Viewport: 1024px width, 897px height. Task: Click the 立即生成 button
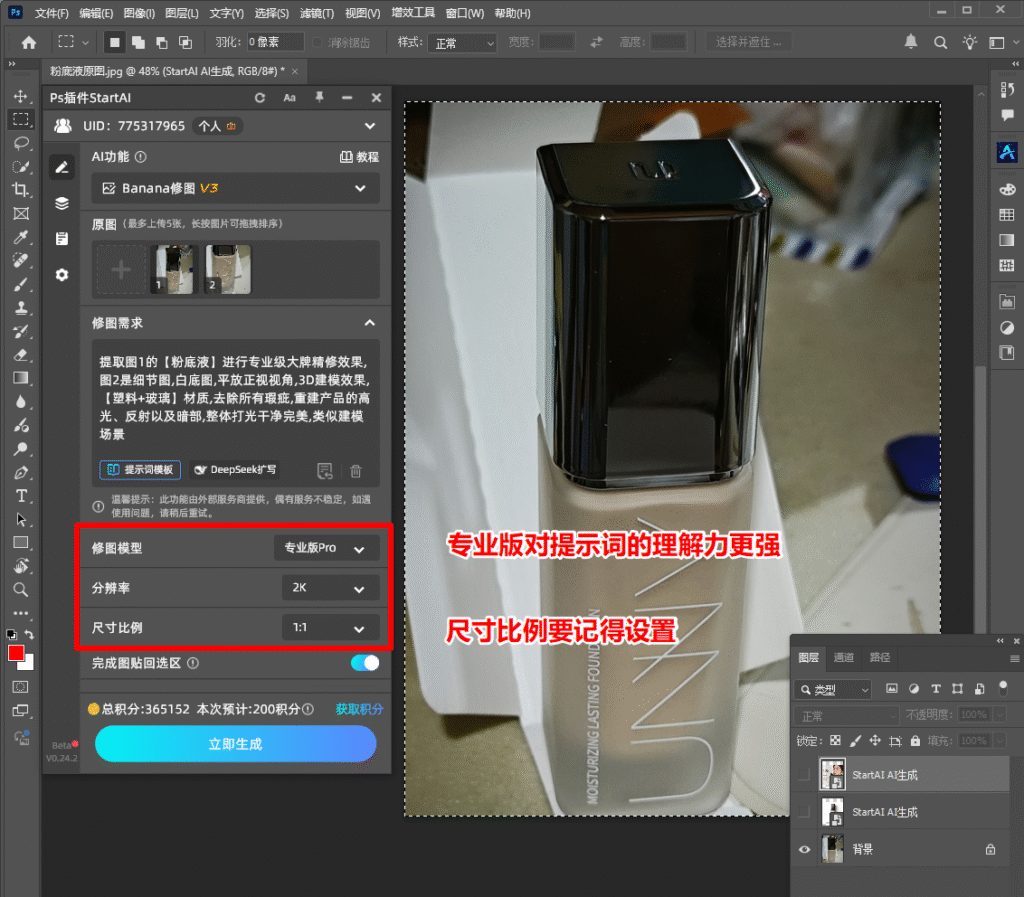(x=236, y=744)
